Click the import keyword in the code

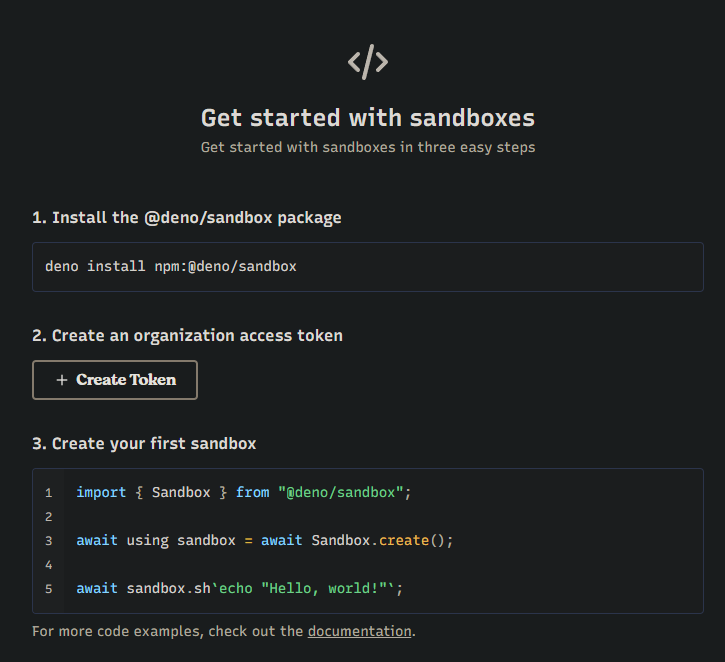(101, 493)
